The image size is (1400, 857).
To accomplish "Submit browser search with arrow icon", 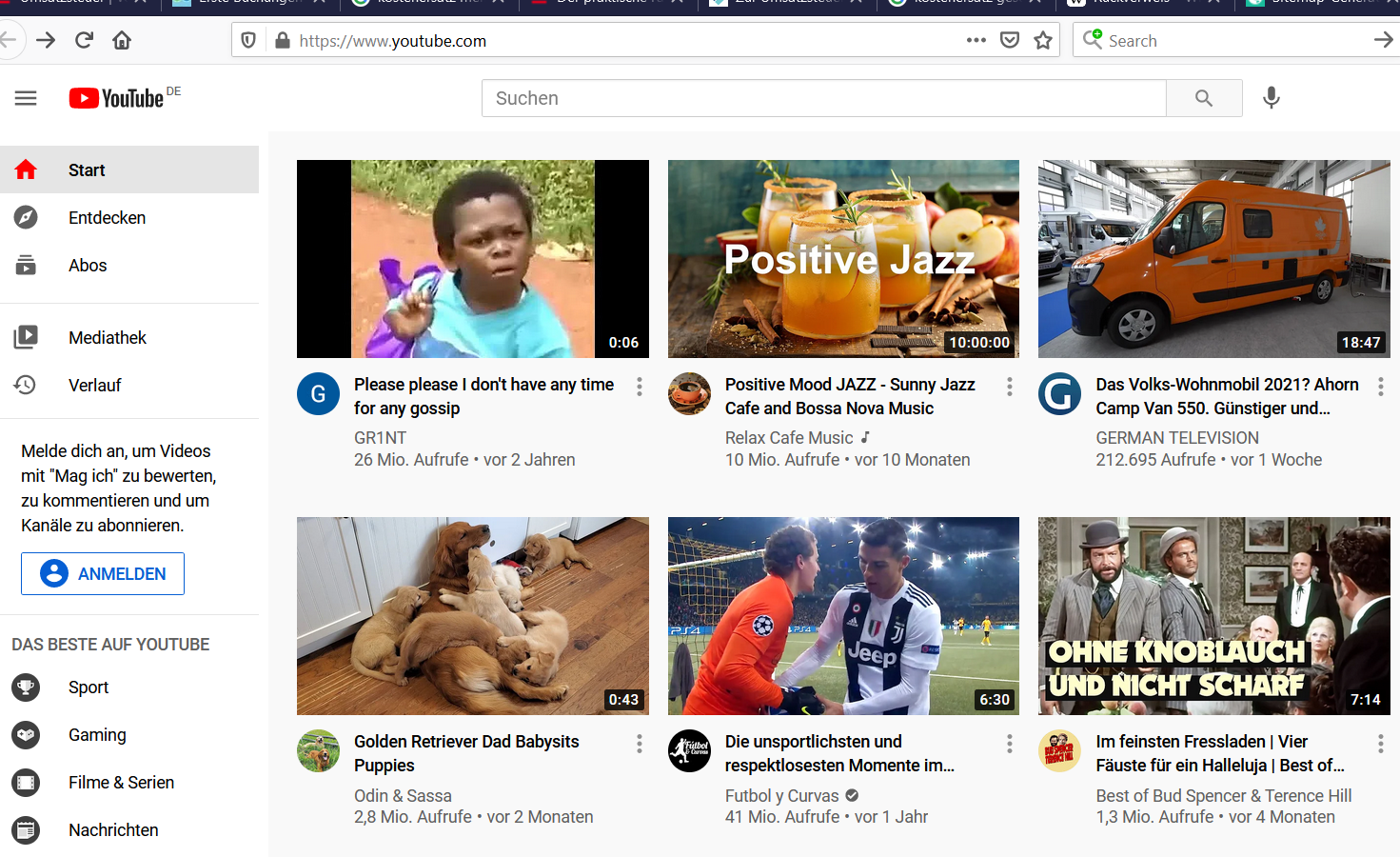I will tap(1383, 40).
